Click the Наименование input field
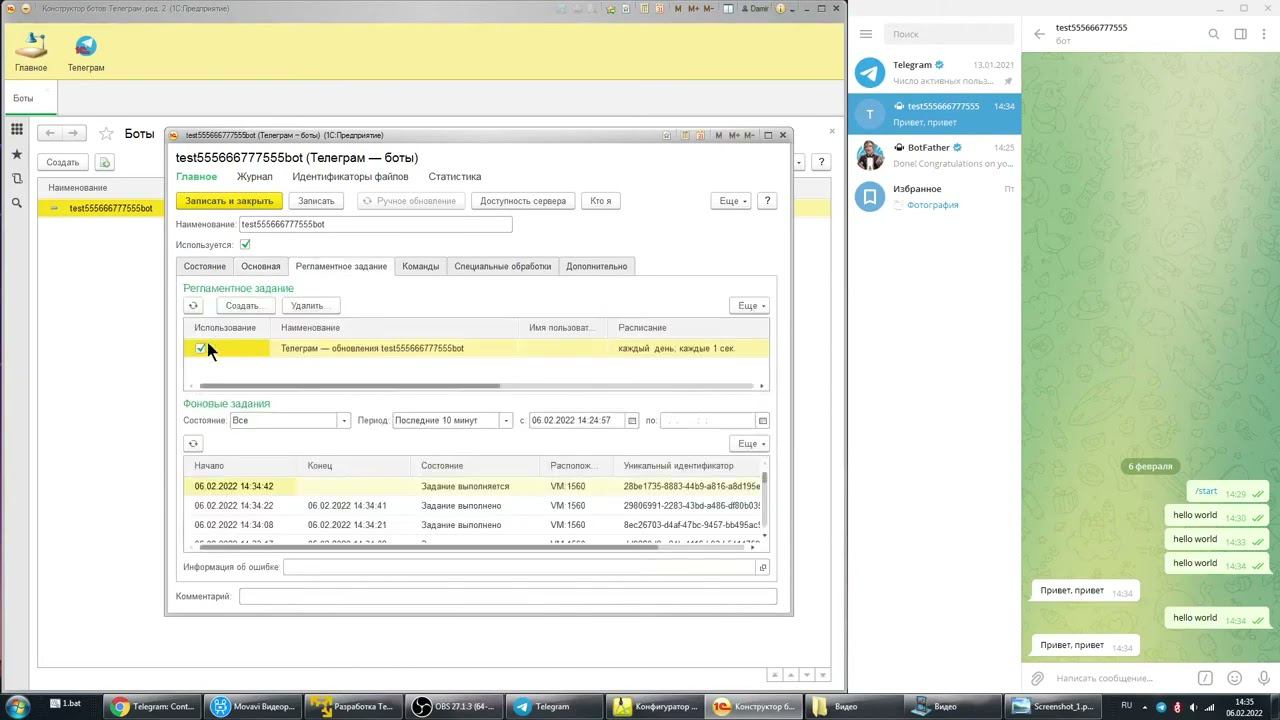The image size is (1280, 720). [375, 225]
